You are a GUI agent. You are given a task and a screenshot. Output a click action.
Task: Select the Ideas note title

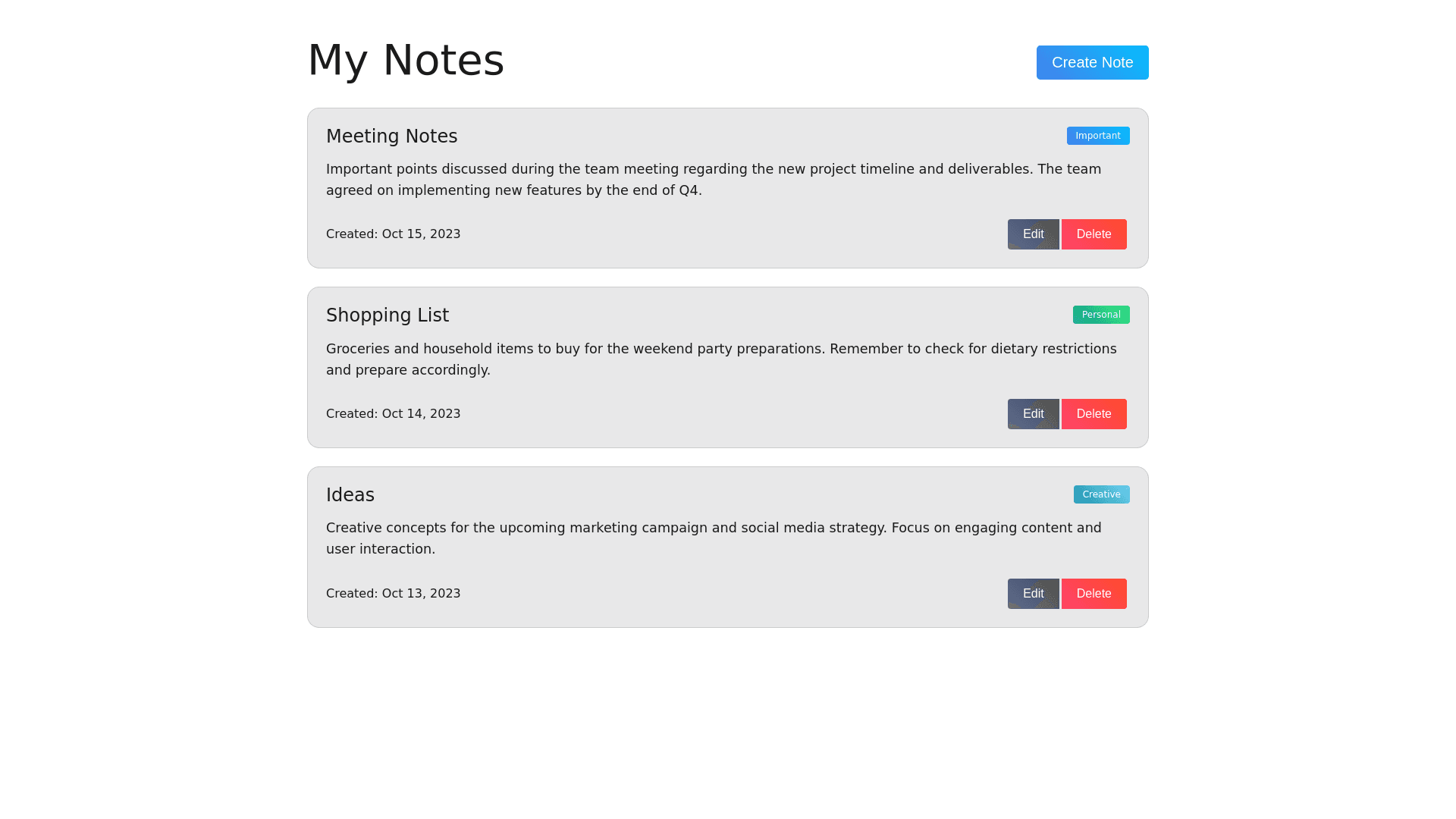click(350, 495)
